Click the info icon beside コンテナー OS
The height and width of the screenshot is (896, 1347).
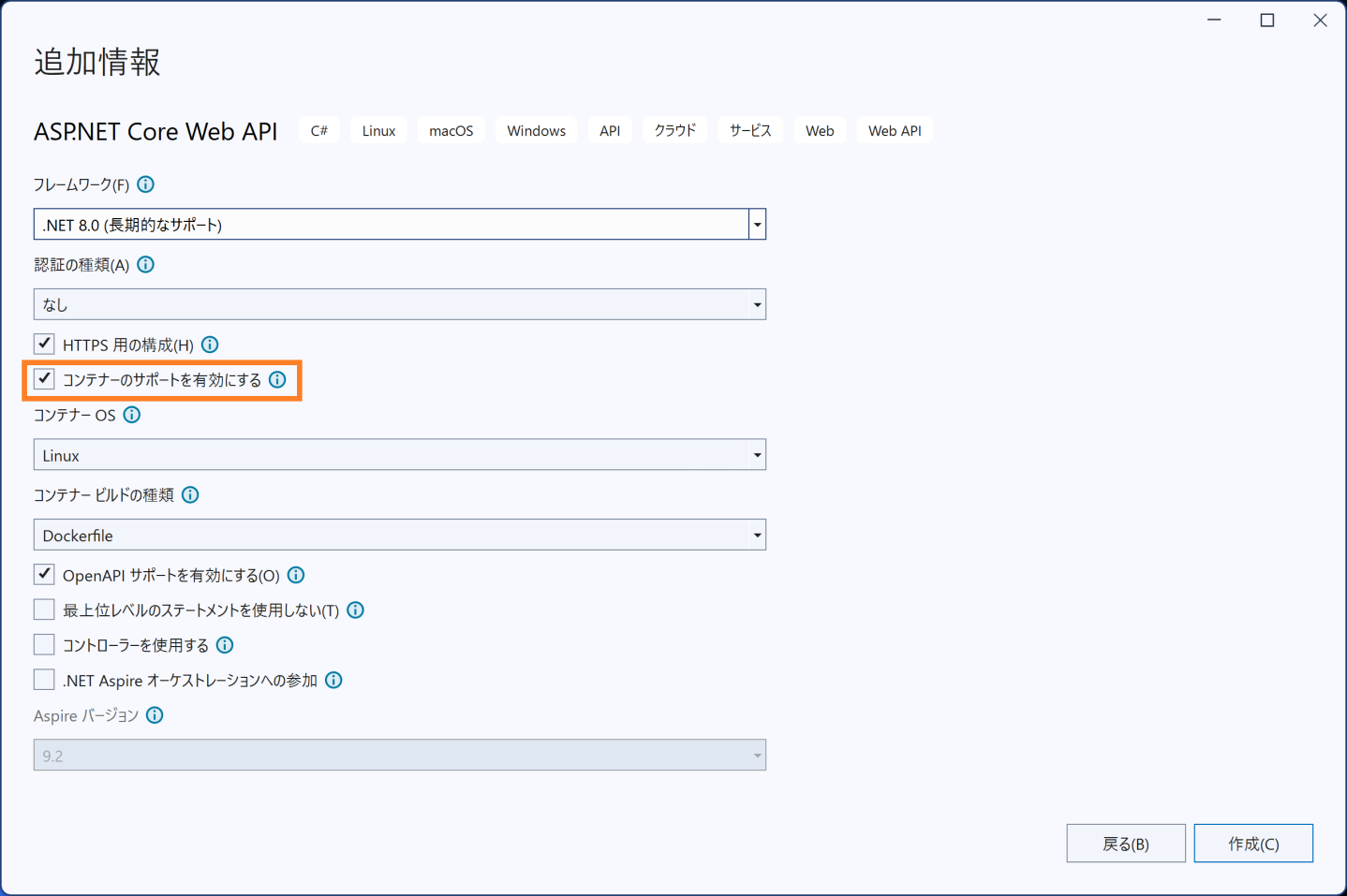132,415
